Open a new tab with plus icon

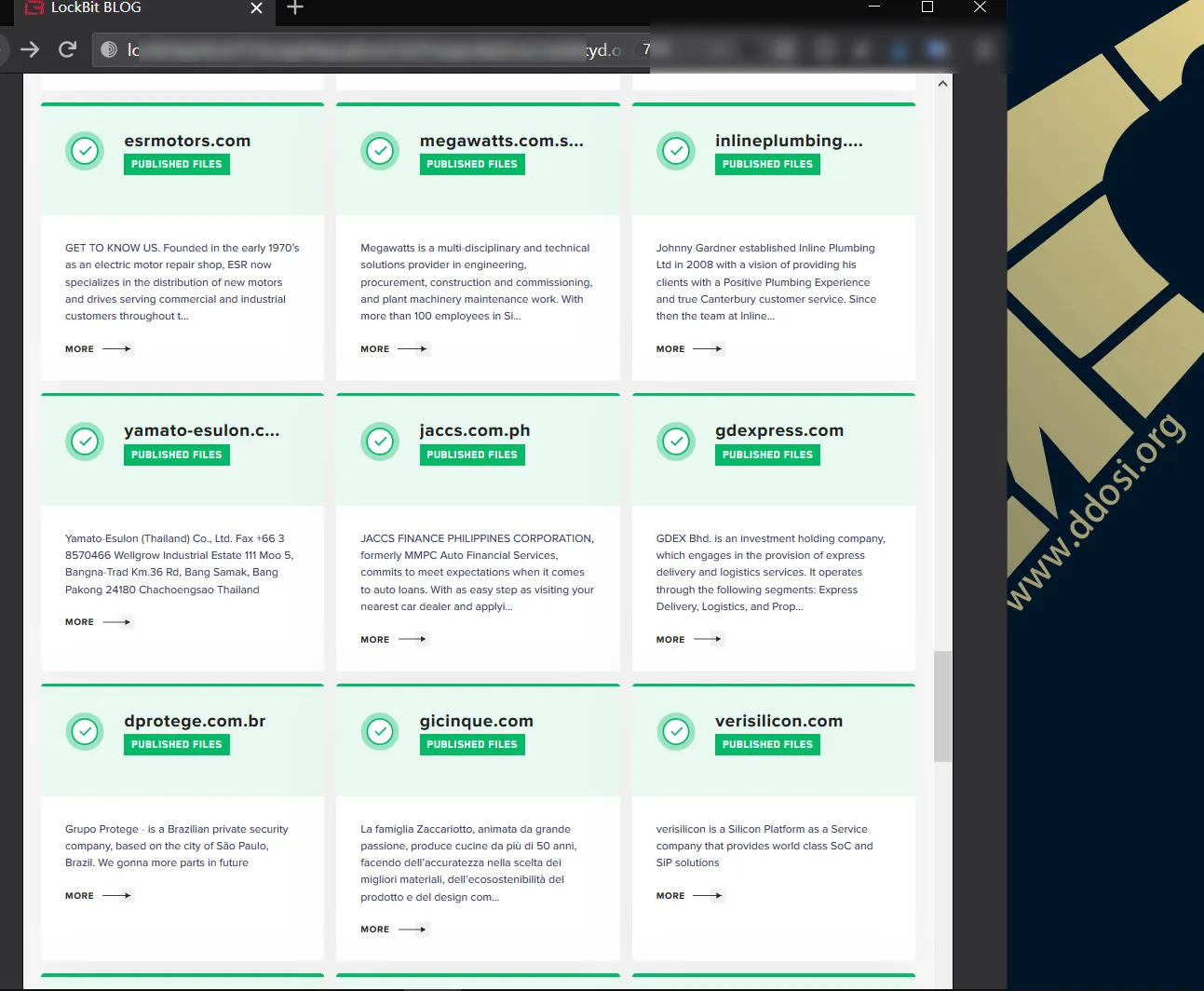pyautogui.click(x=295, y=7)
